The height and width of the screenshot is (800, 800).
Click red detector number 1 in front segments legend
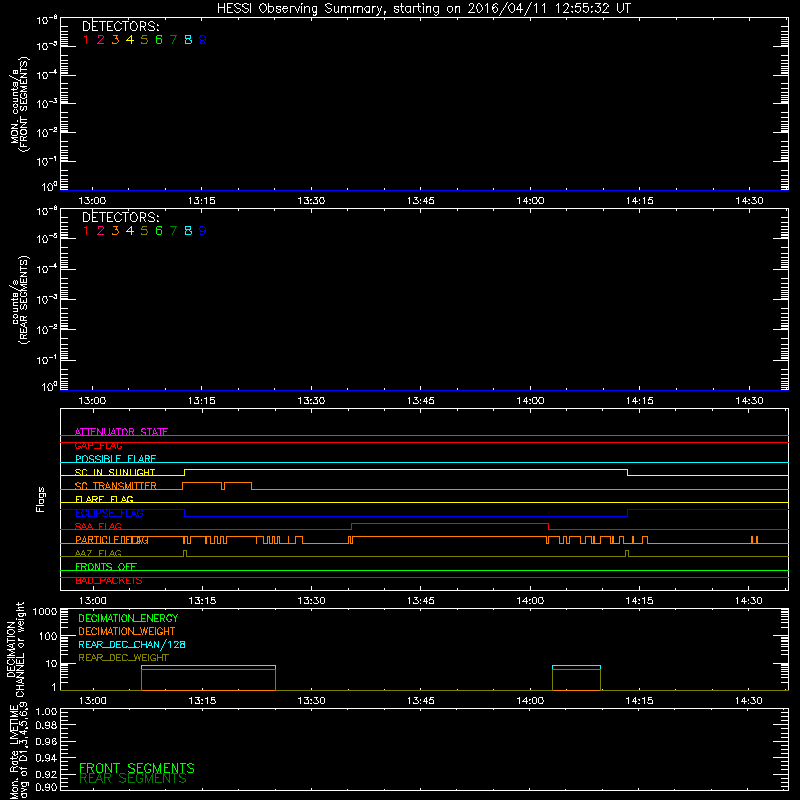point(86,40)
